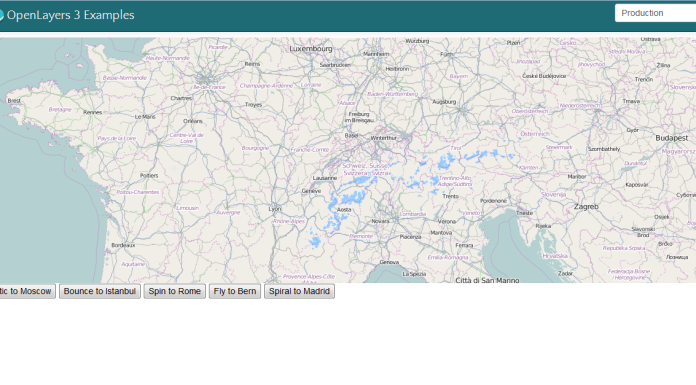Screen dimensions: 696x385
Task: Click Bounce to Istanbul button
Action: point(100,291)
